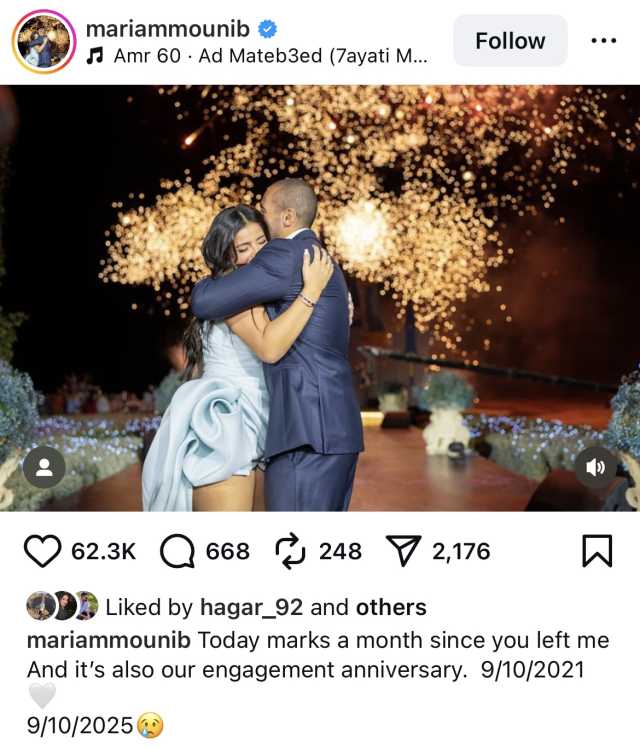Save the post with the bookmark icon
The width and height of the screenshot is (640, 748).
pos(597,551)
